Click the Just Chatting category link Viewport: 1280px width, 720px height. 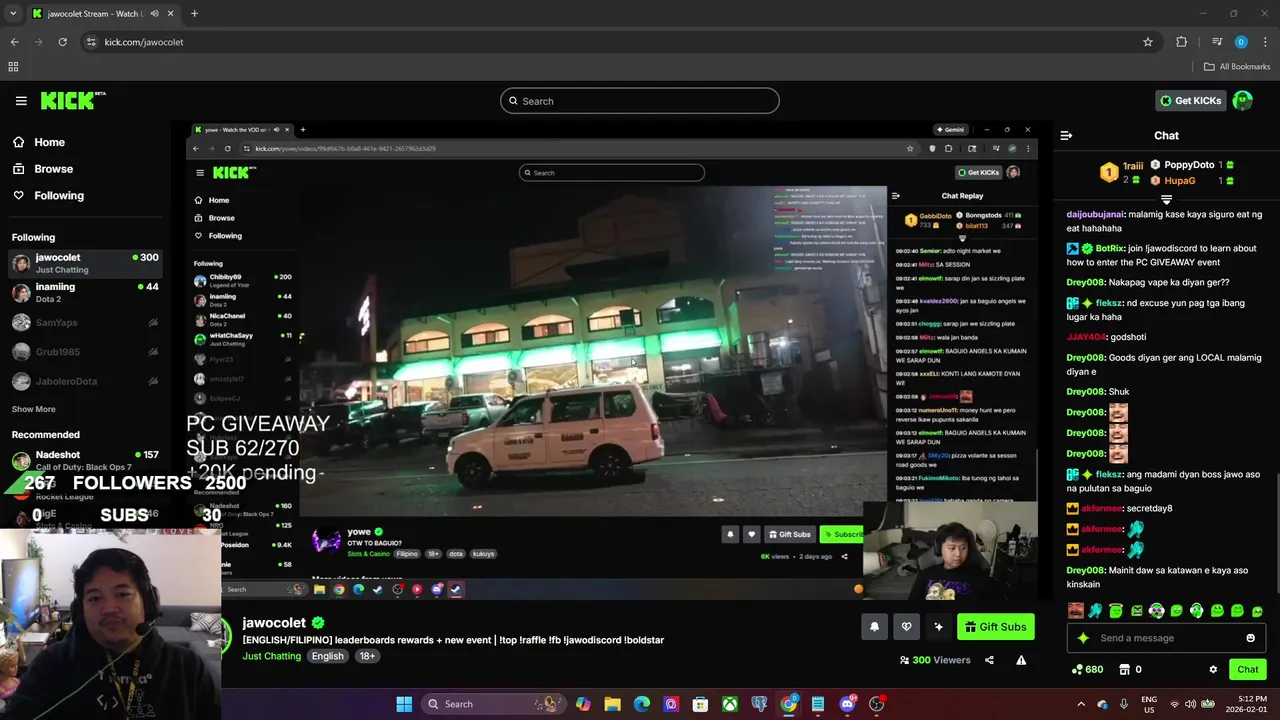click(271, 656)
